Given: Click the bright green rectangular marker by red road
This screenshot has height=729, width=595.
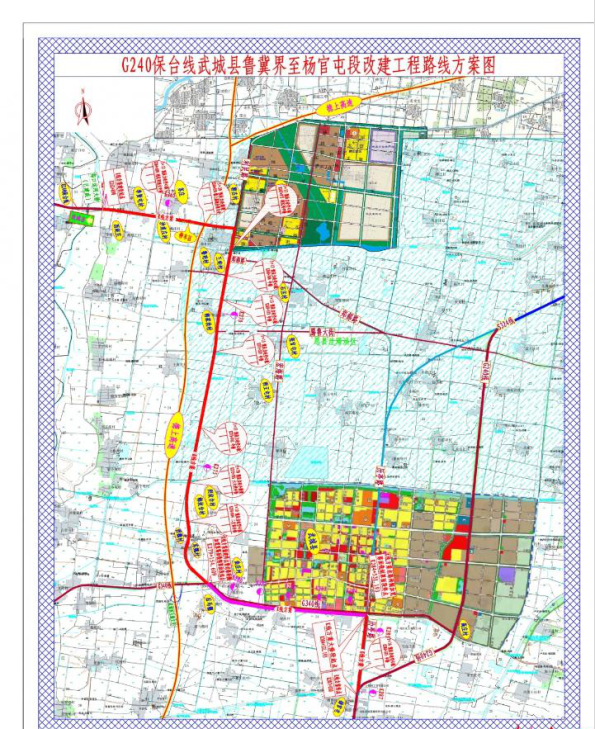Looking at the screenshot, I should (81, 217).
